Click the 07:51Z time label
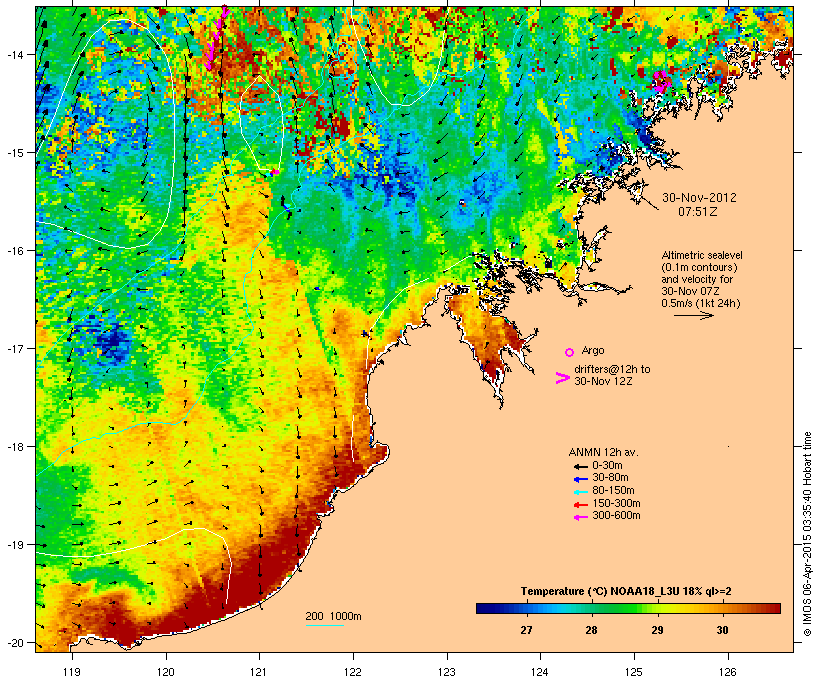 [x=698, y=212]
